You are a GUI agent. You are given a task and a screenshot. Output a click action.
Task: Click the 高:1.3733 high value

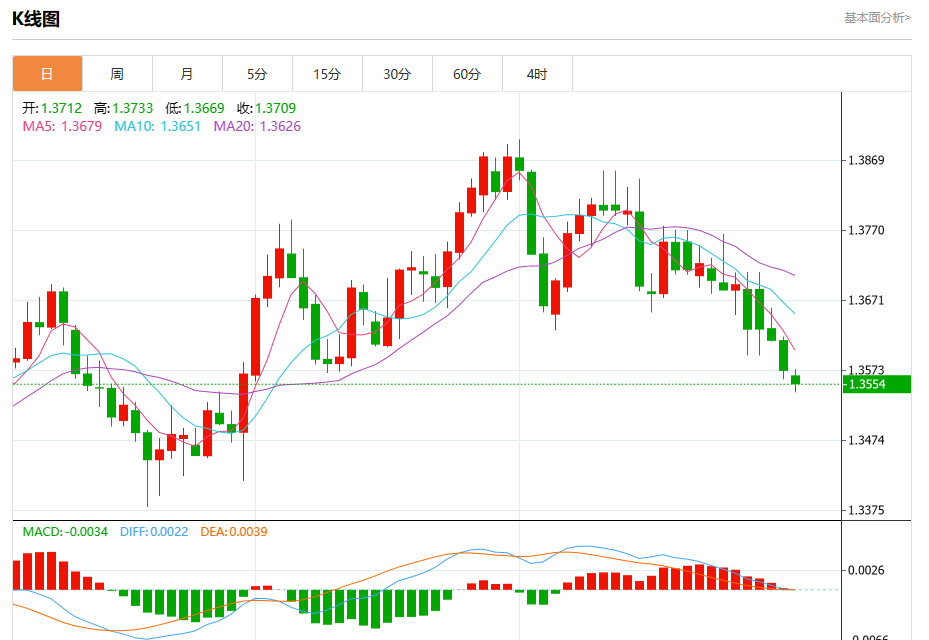(123, 108)
